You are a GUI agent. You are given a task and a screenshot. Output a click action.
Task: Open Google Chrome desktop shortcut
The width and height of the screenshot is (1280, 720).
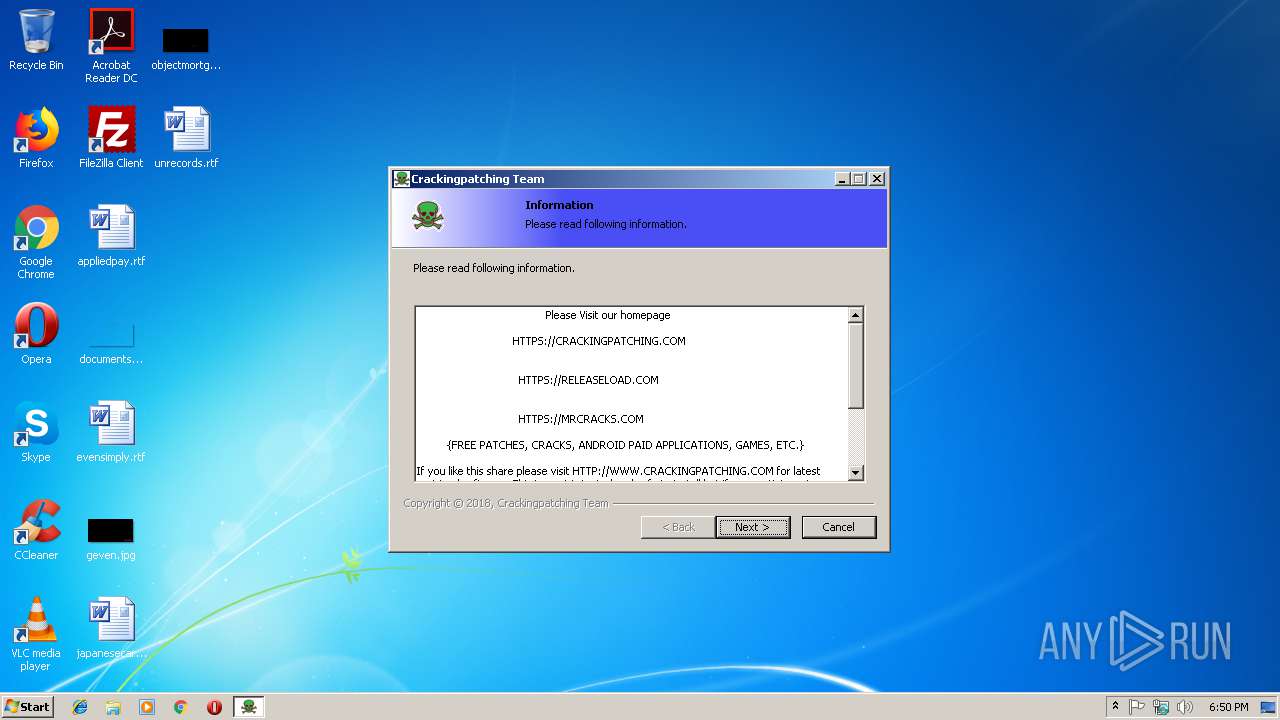coord(36,242)
